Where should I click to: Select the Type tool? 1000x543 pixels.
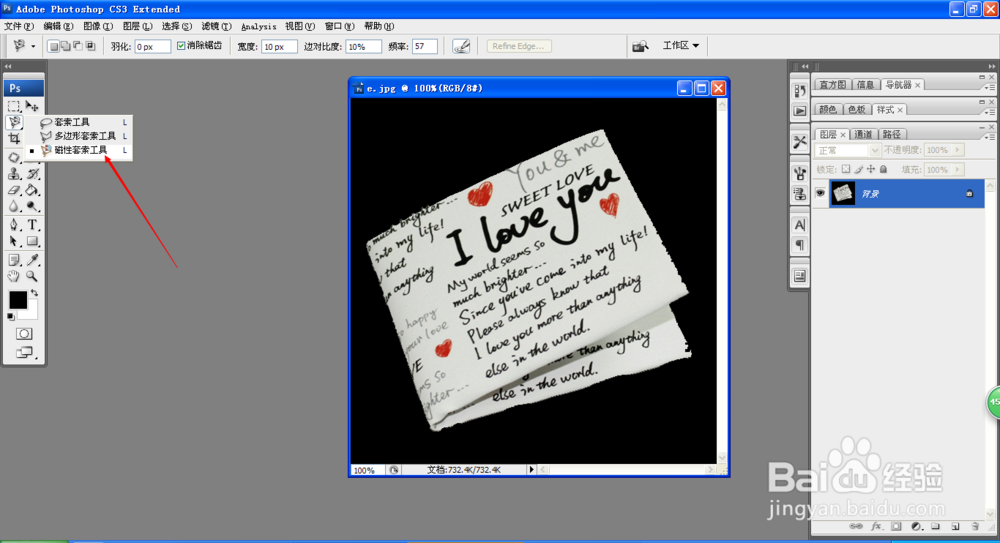pyautogui.click(x=32, y=225)
